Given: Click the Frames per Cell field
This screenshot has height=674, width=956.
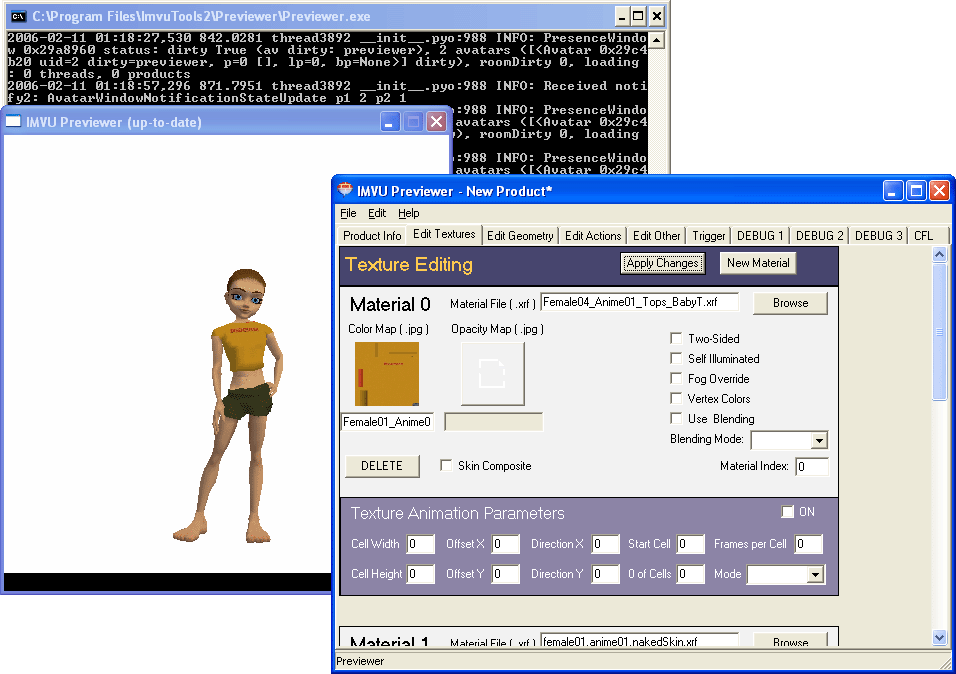Looking at the screenshot, I should click(809, 544).
